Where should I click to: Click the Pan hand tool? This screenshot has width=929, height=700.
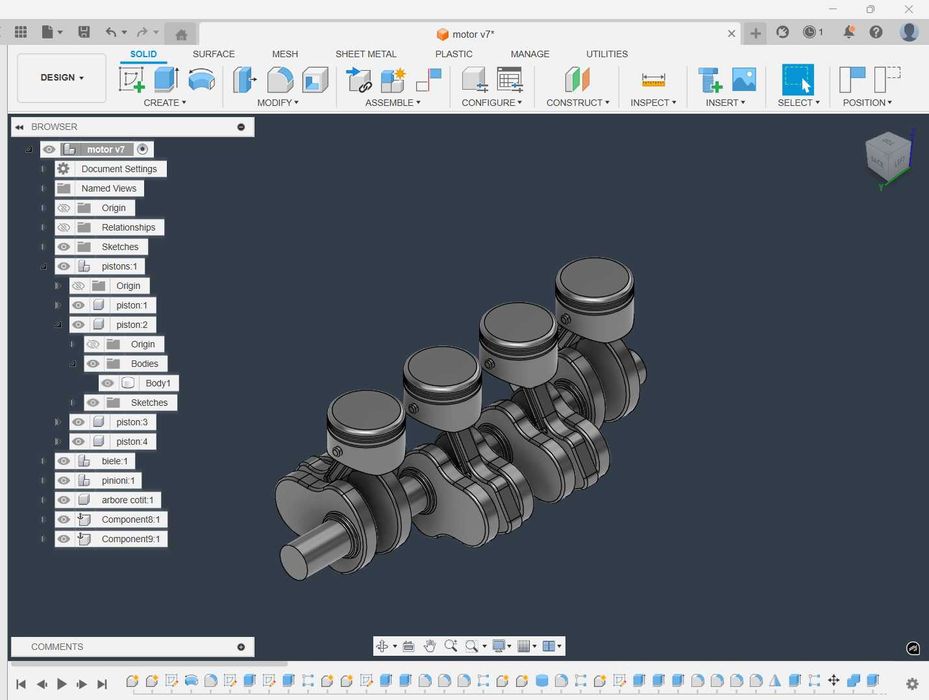tap(430, 646)
